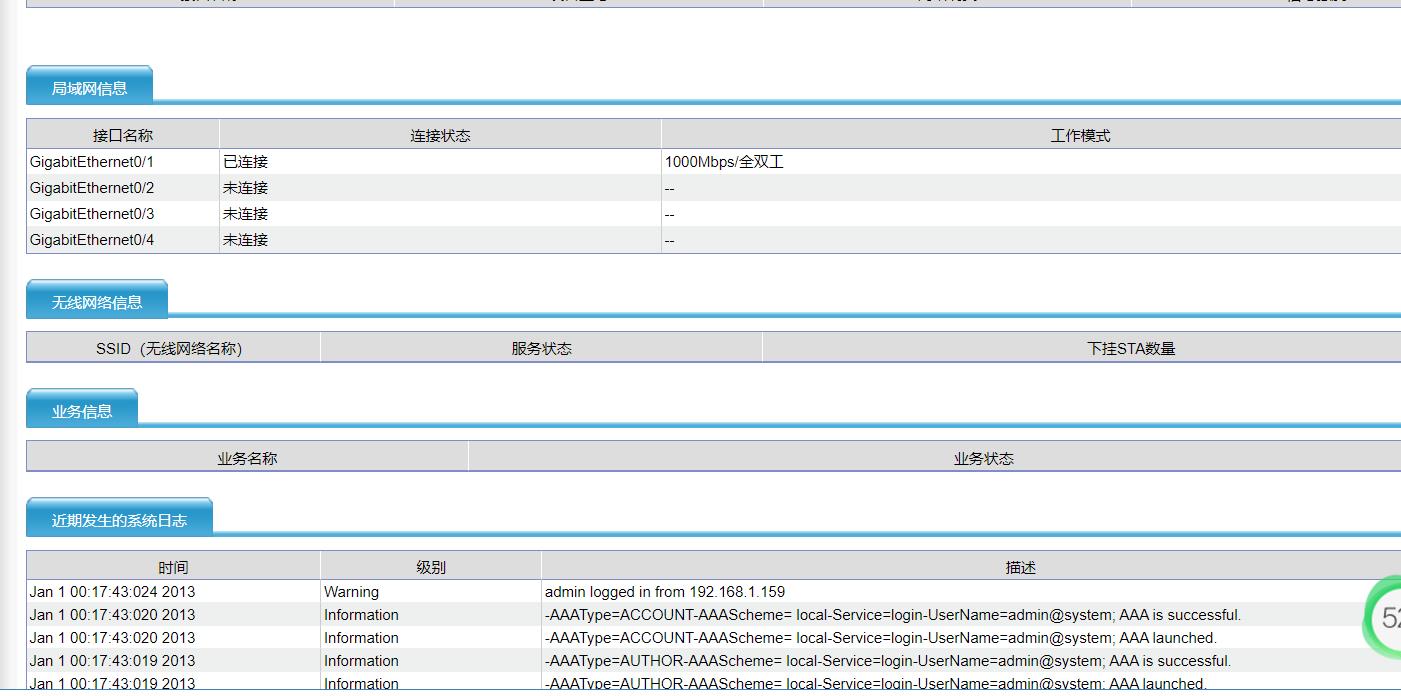Select the 局域网信息 section tab
This screenshot has height=696, width=1401.
tap(89, 86)
